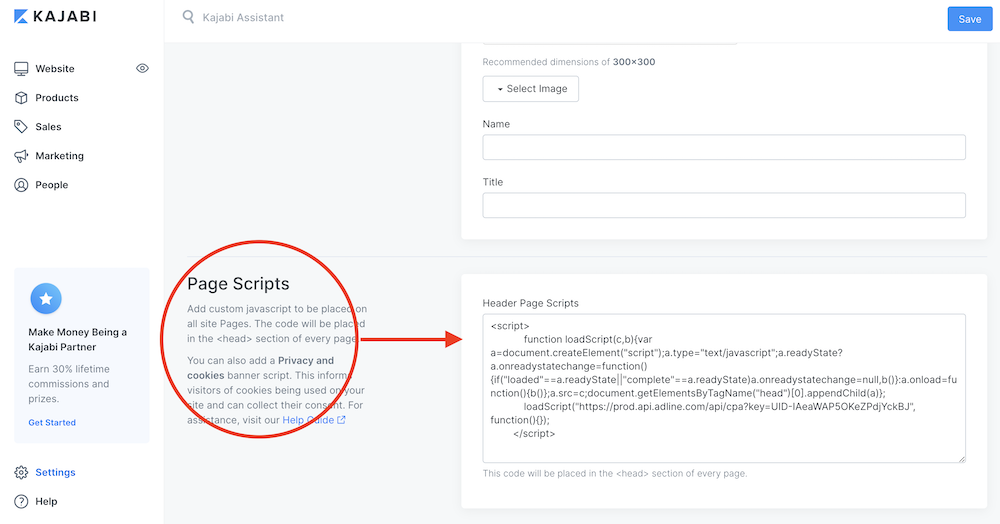Click the Help question mark icon
The width and height of the screenshot is (1000, 524).
(x=21, y=502)
